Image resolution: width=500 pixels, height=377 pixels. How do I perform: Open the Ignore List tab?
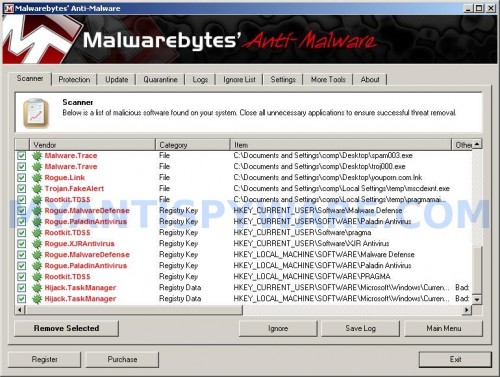coord(239,80)
